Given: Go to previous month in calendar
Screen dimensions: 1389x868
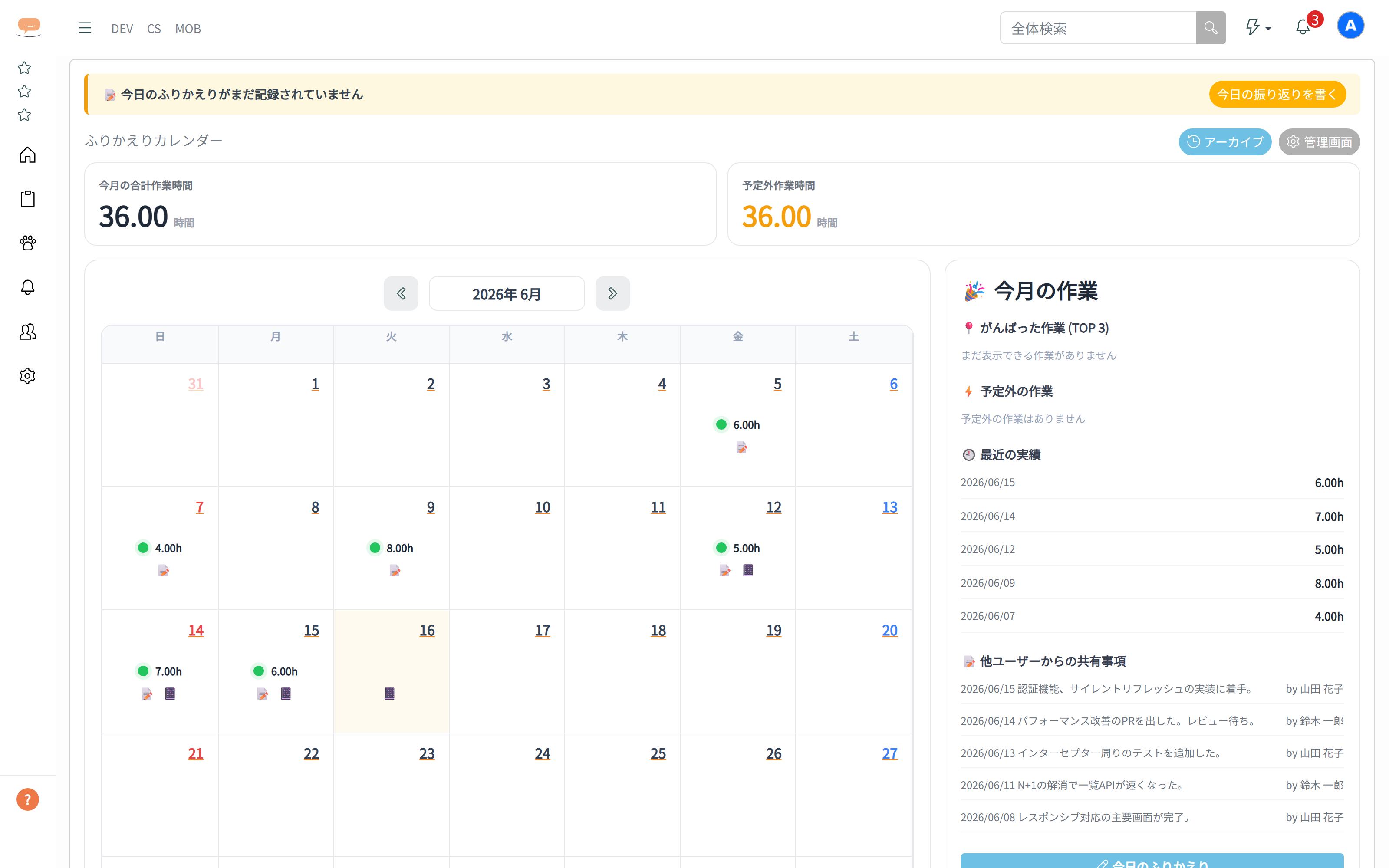Looking at the screenshot, I should (401, 294).
